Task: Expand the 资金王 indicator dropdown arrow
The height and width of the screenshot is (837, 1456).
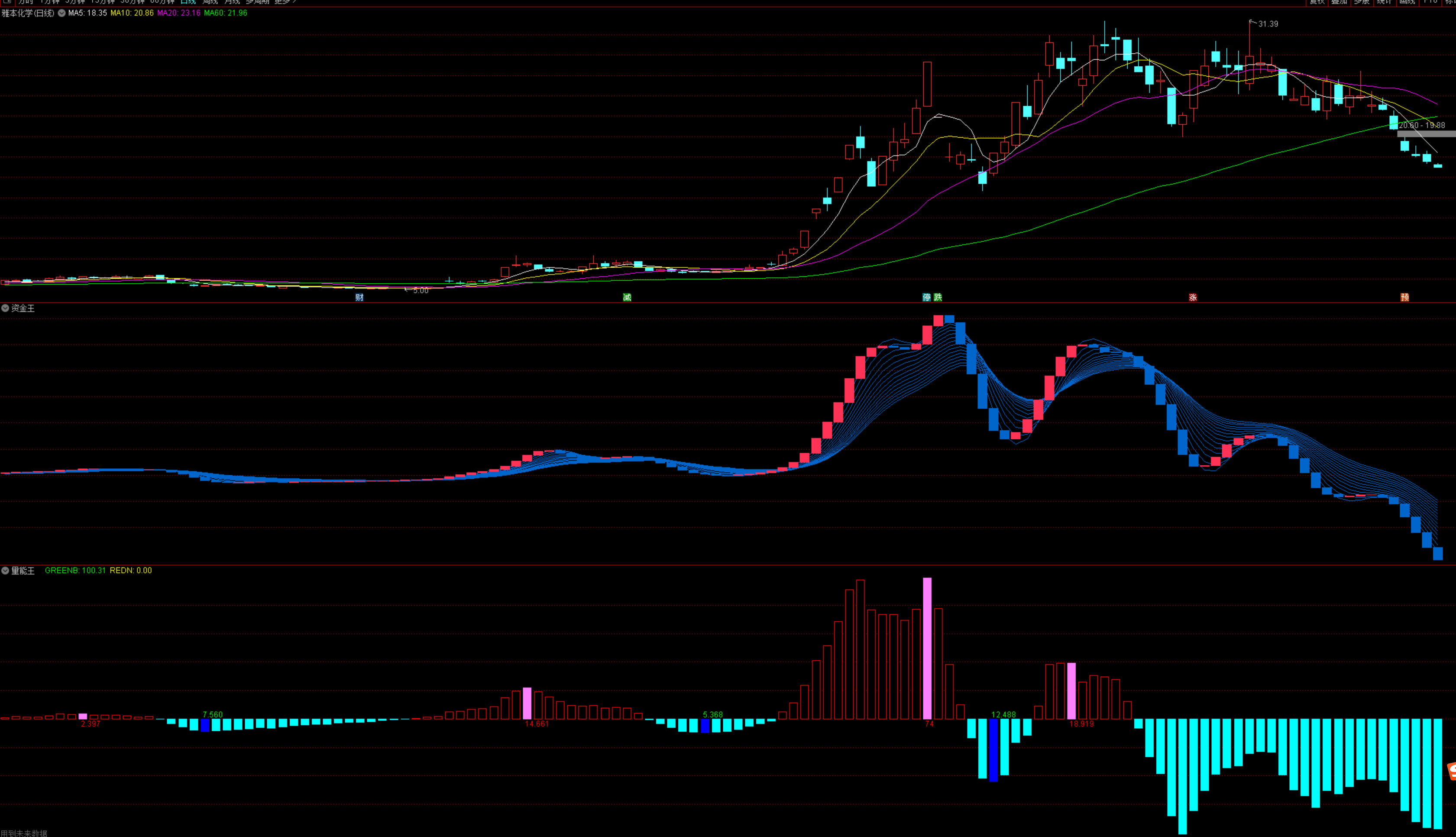Action: [5, 308]
